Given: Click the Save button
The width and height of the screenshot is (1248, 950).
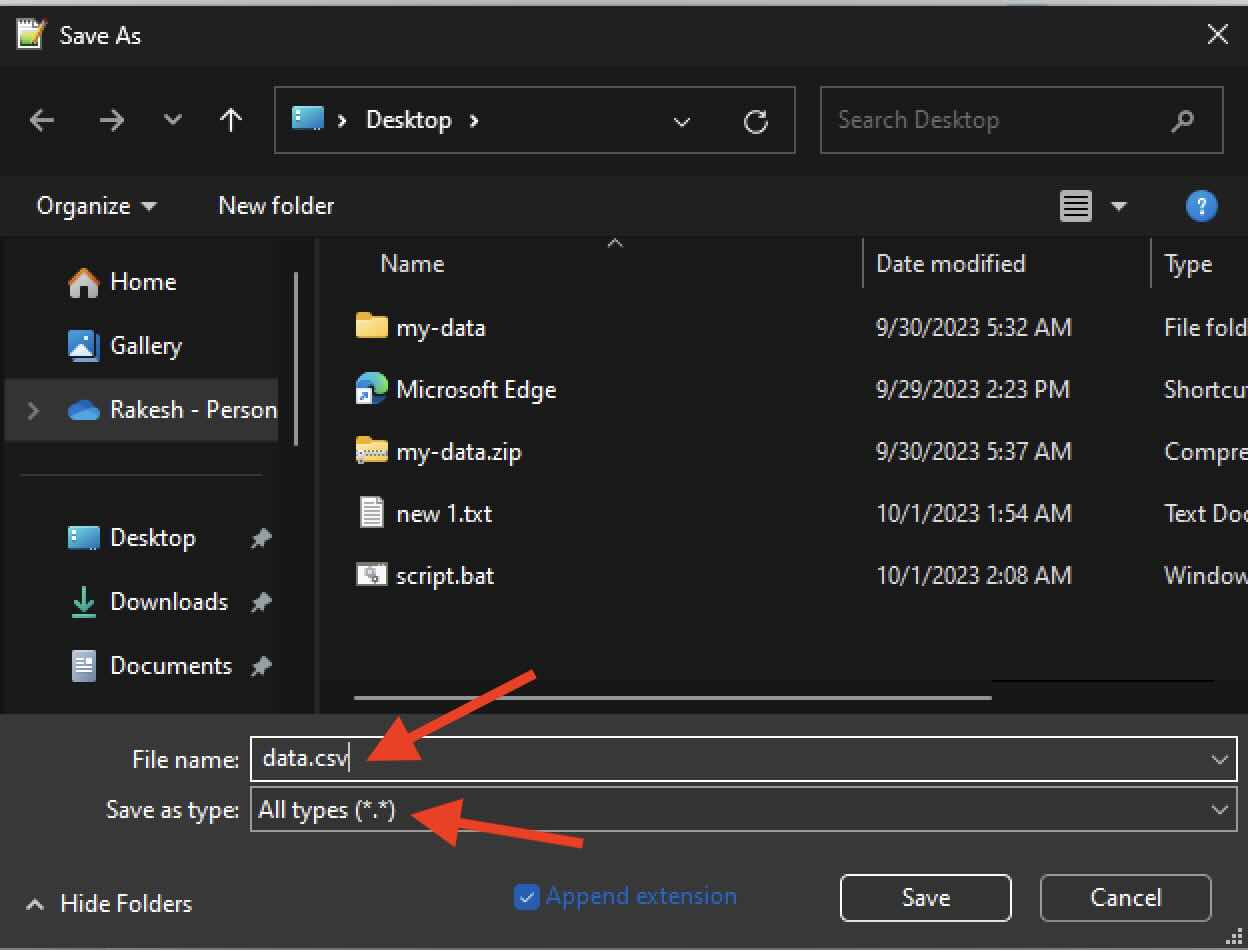Looking at the screenshot, I should [925, 897].
